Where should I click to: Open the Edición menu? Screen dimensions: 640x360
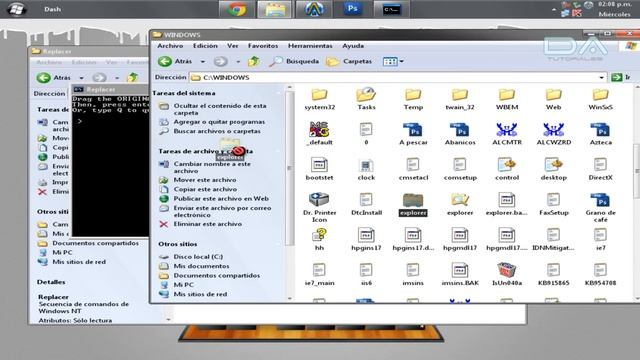point(205,46)
